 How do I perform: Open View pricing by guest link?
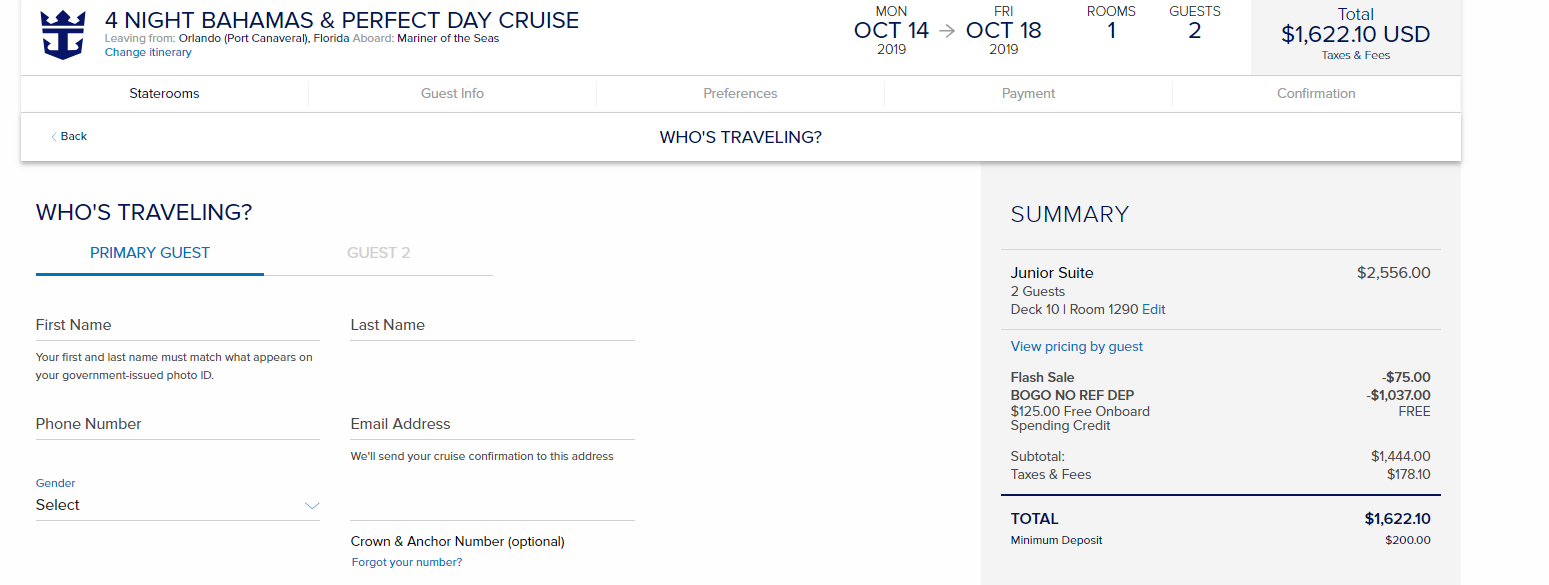[1077, 347]
